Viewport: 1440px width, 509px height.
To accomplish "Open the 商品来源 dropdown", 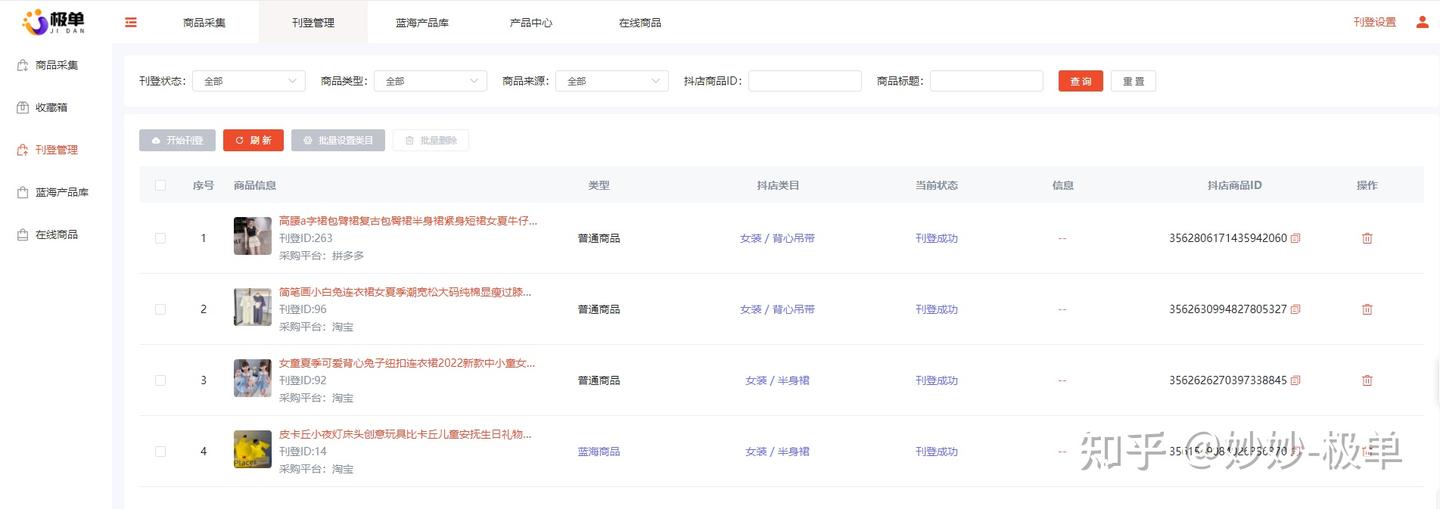I will pos(611,81).
